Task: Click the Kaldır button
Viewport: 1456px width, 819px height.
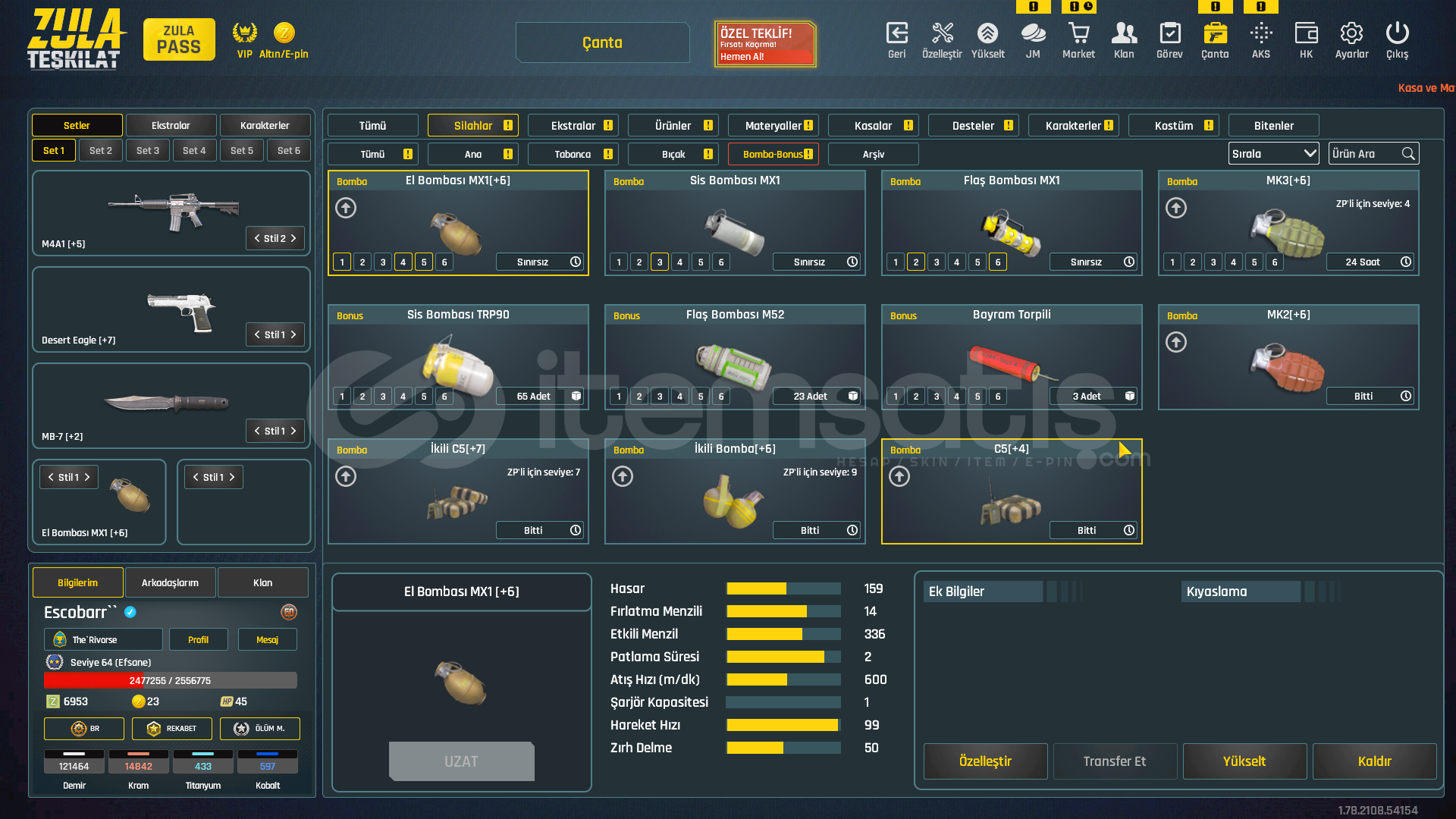Action: coord(1374,761)
